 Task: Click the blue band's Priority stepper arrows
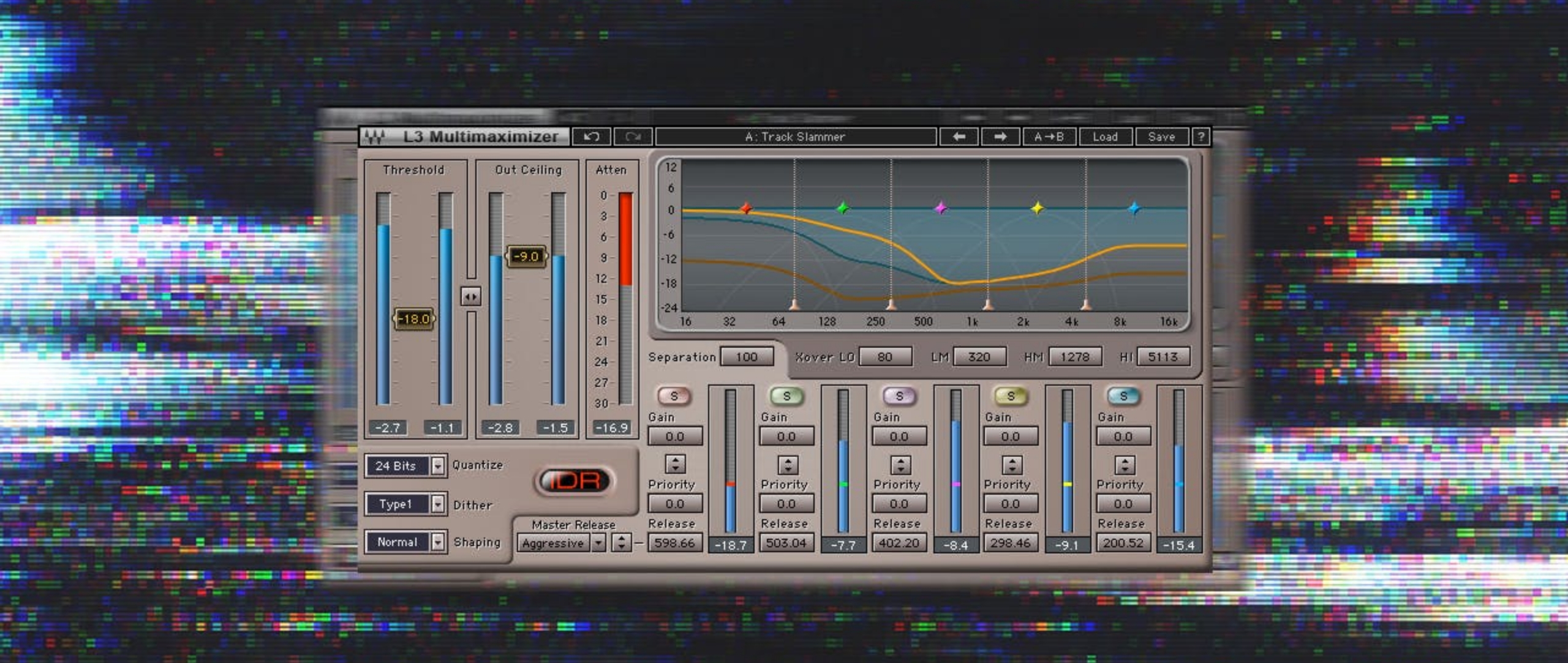[1125, 465]
